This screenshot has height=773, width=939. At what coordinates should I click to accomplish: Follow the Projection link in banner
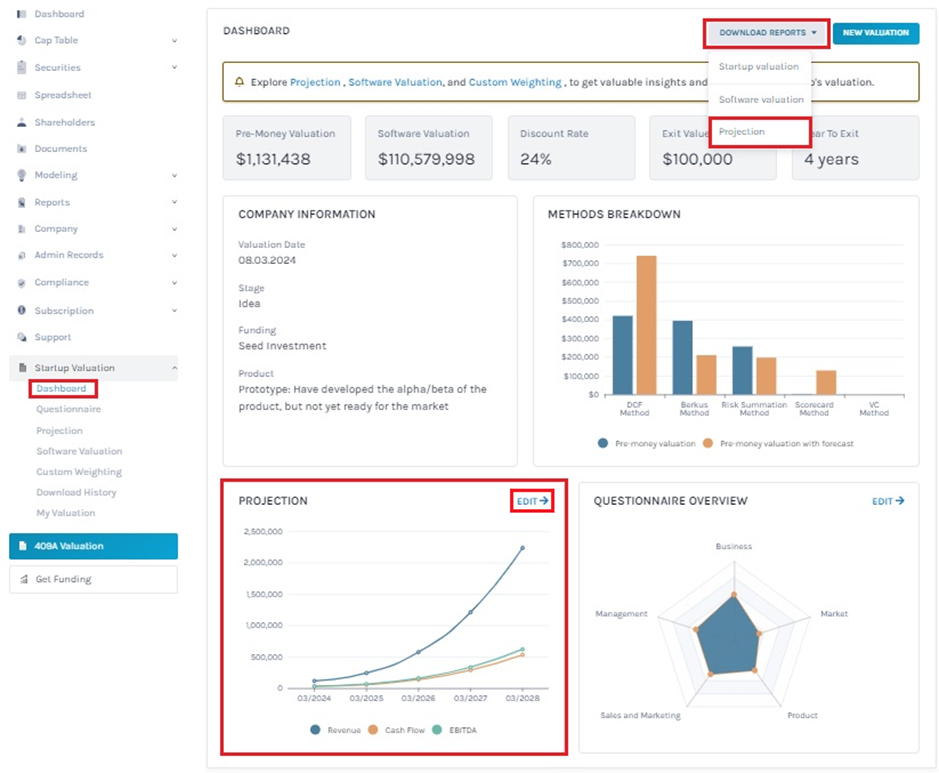[x=315, y=82]
